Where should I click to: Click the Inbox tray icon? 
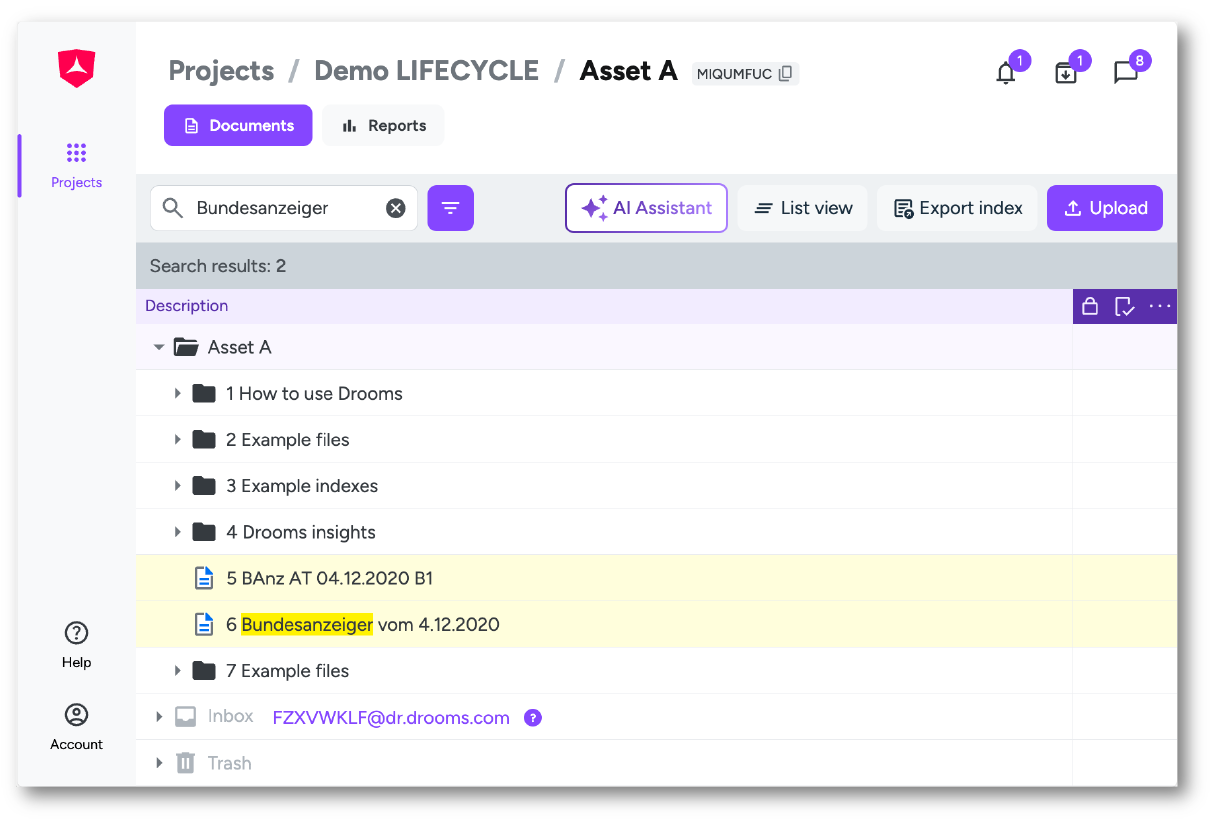[x=185, y=717]
